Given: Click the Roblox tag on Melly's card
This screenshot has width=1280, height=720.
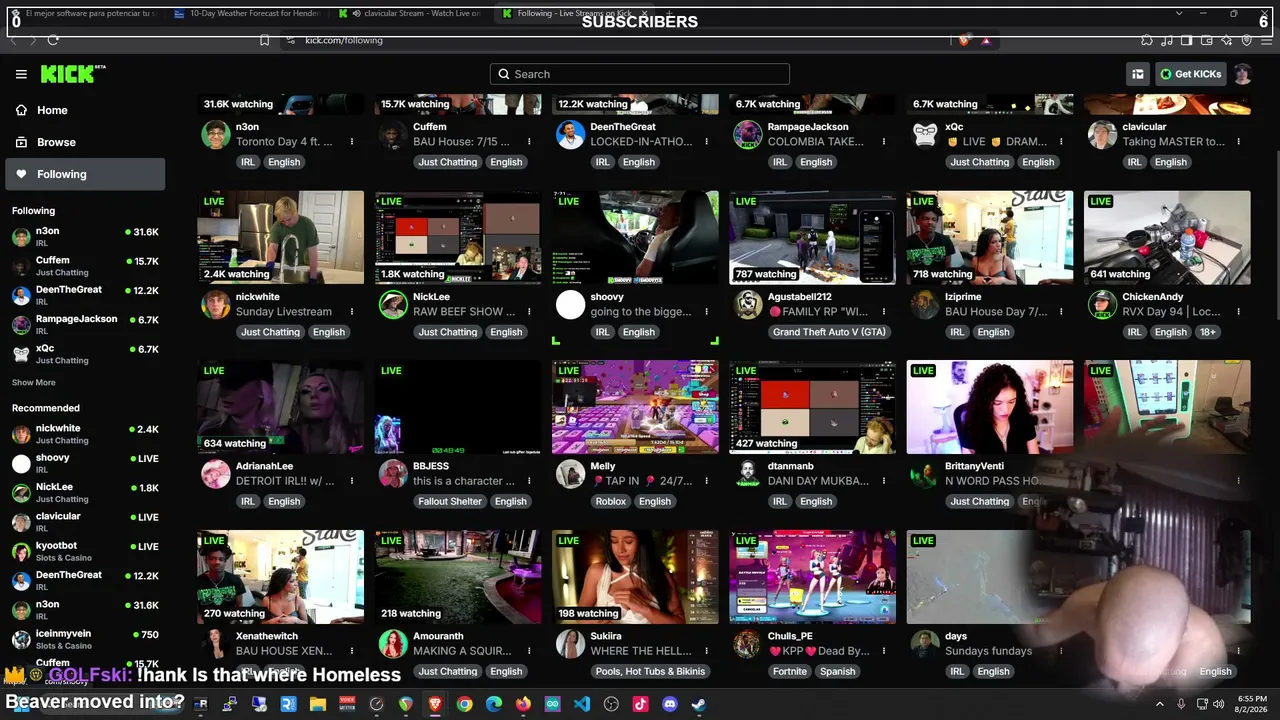Looking at the screenshot, I should pyautogui.click(x=611, y=501).
